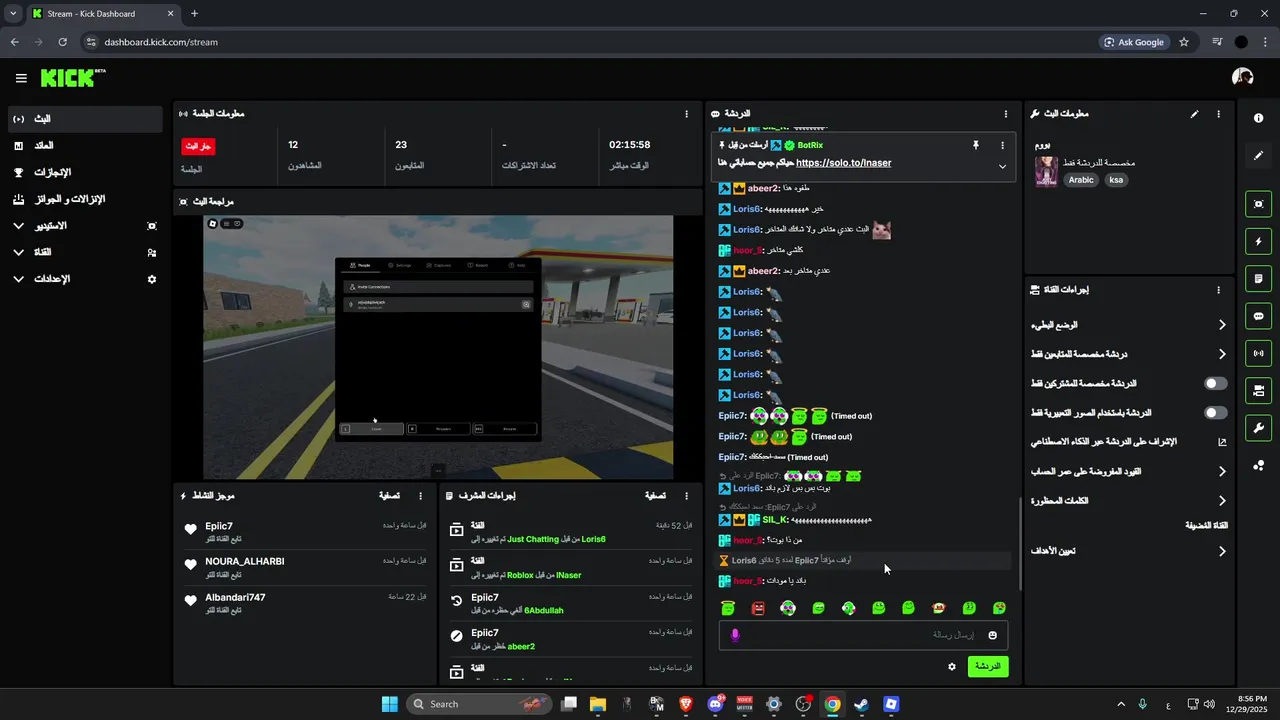Toggle the wrench stream info widget in right rail
The width and height of the screenshot is (1280, 720).
tap(1258, 428)
